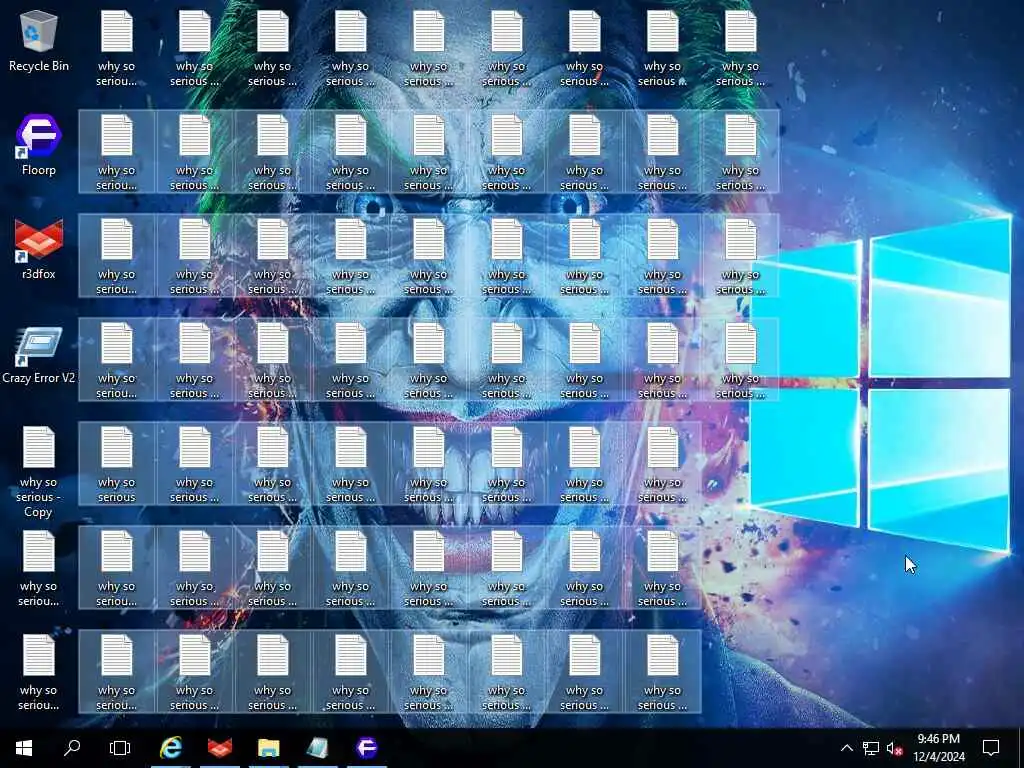Select the Crazy Error V2 shortcut

click(39, 355)
